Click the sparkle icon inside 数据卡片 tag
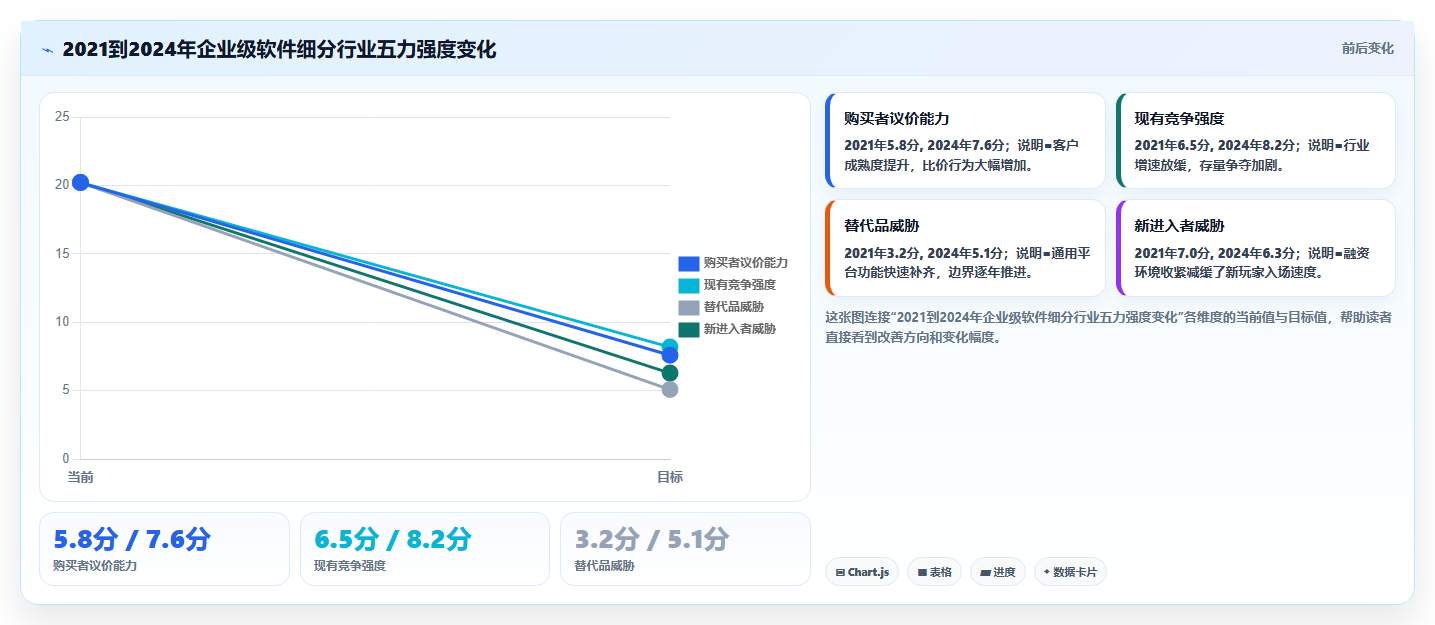Screen dimensions: 1435x625 (x=1047, y=572)
